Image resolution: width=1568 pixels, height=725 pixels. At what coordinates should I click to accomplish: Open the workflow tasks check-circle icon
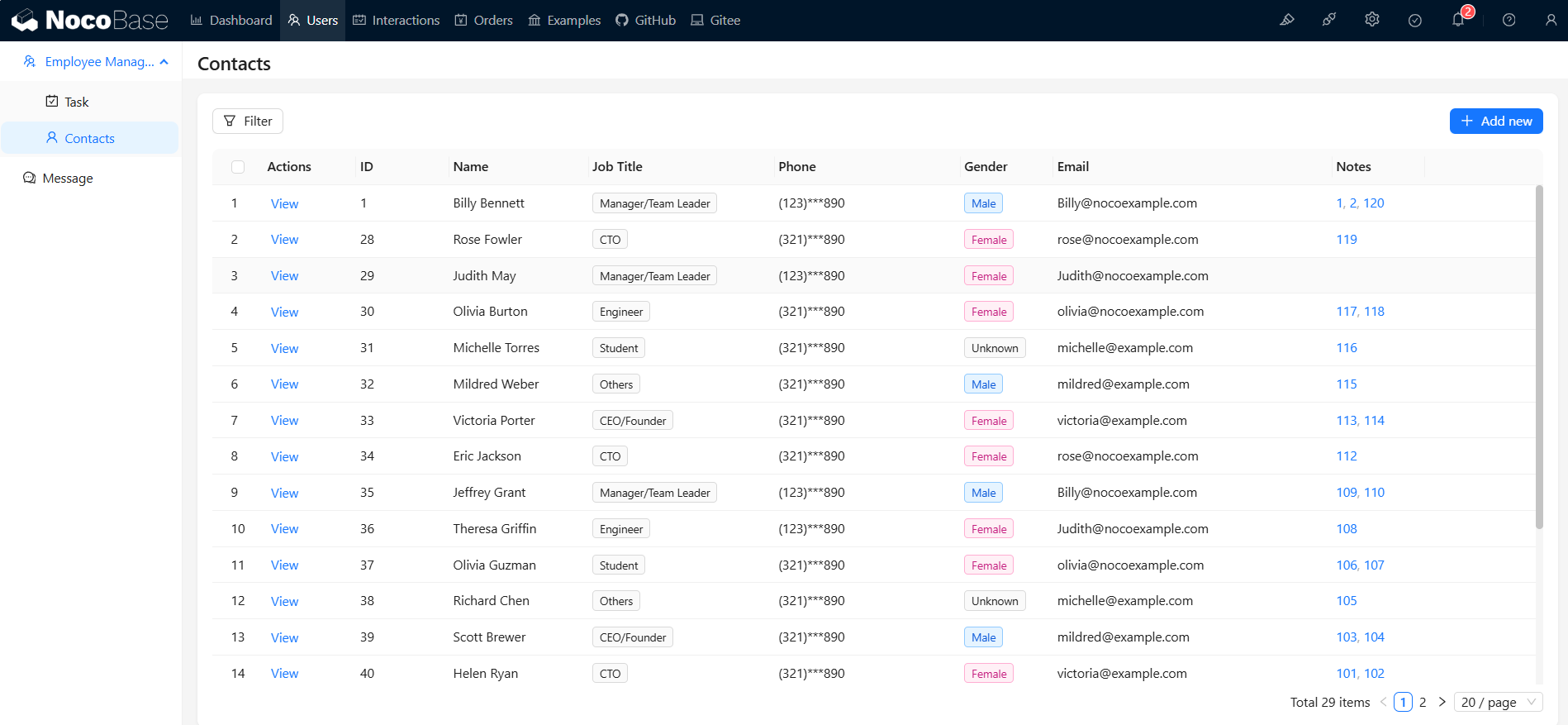pyautogui.click(x=1415, y=20)
